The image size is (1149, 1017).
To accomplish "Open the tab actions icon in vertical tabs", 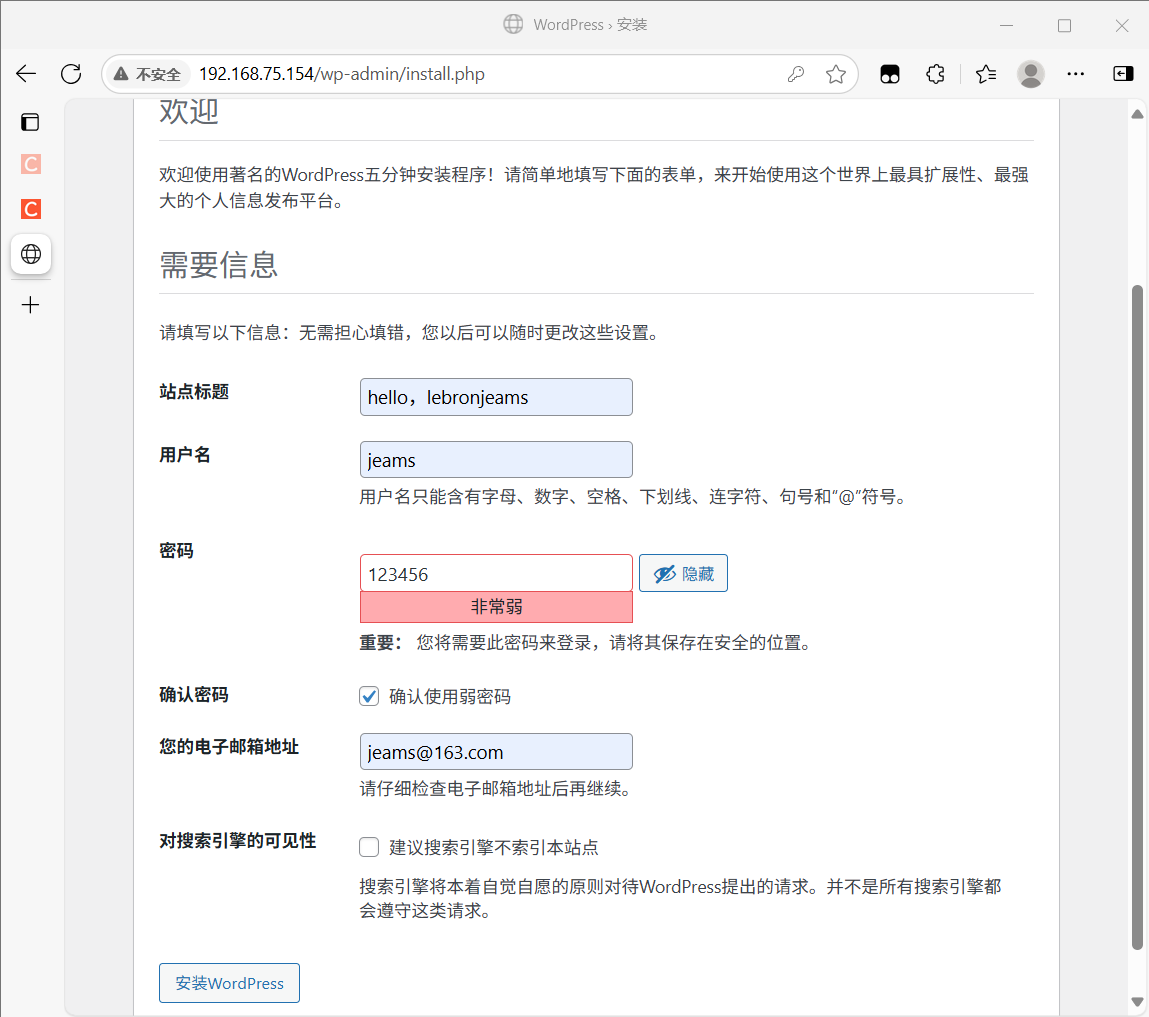I will pos(30,122).
